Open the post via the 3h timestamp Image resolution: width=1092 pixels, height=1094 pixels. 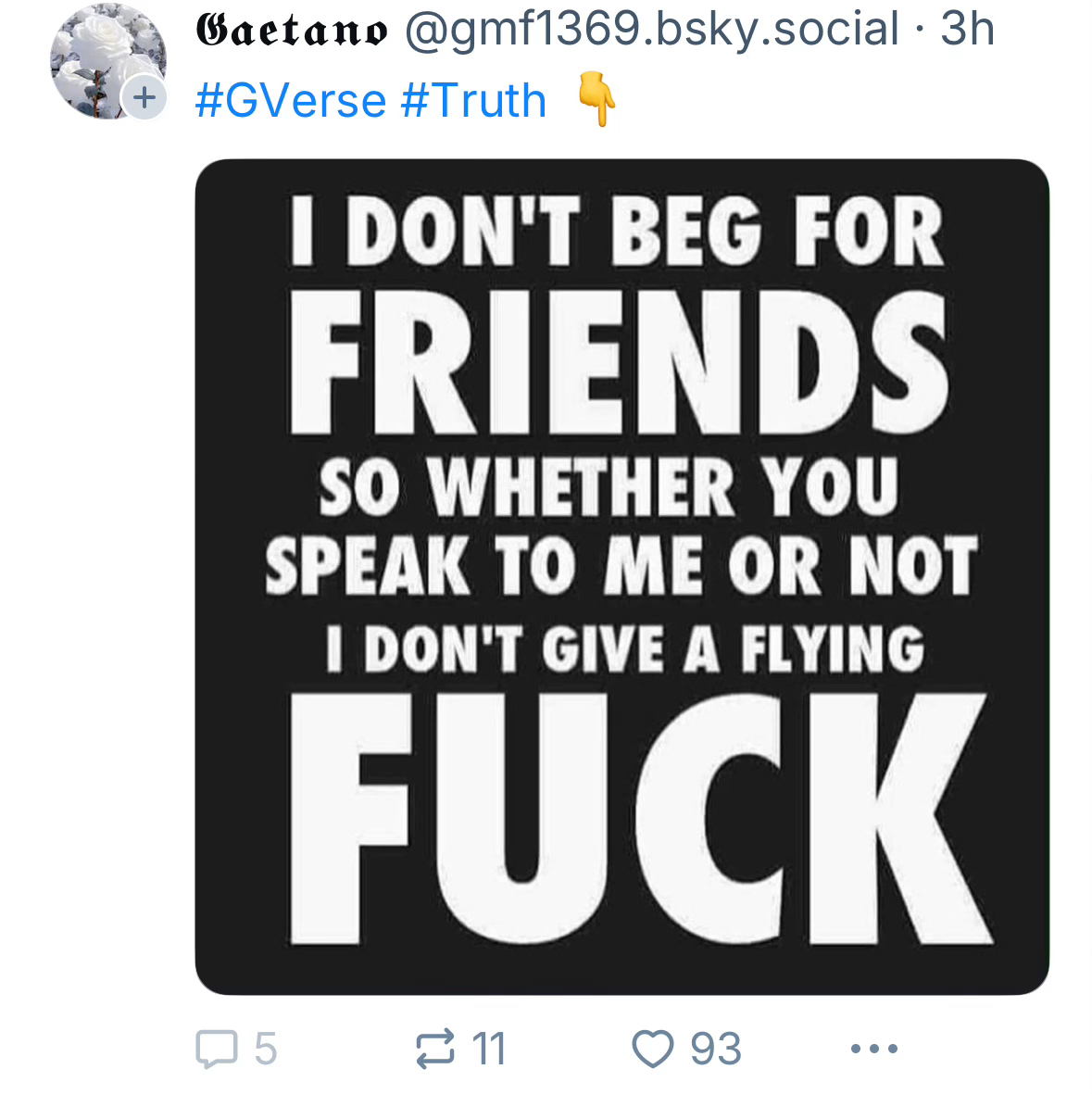point(967,30)
